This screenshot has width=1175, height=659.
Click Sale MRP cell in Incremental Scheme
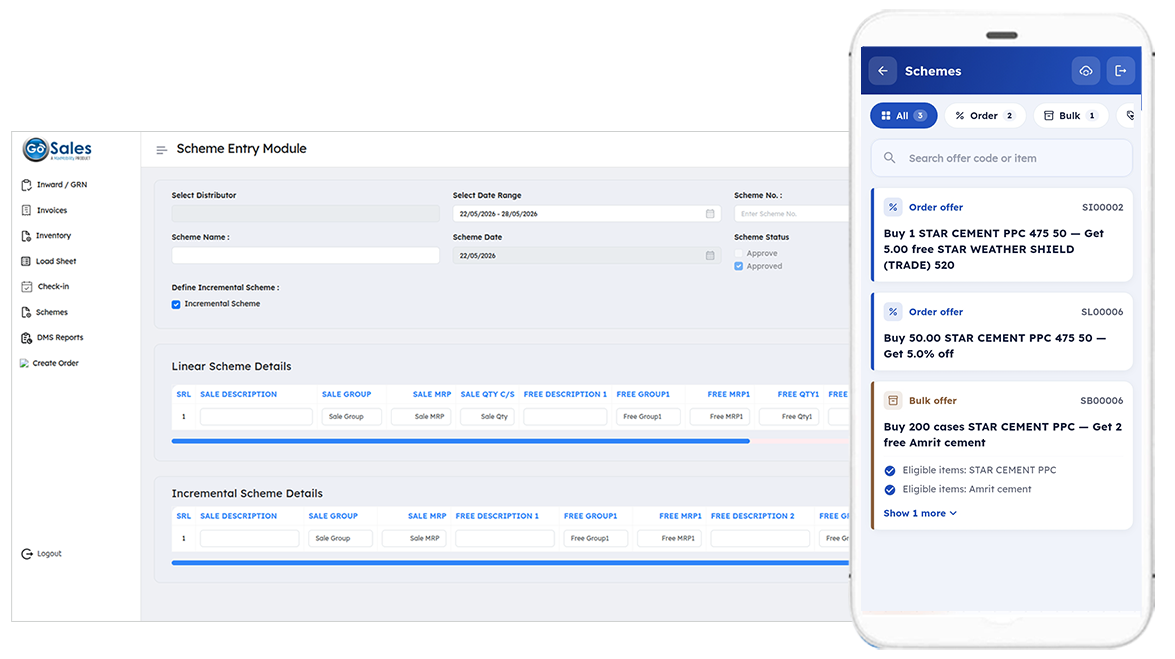tap(414, 538)
